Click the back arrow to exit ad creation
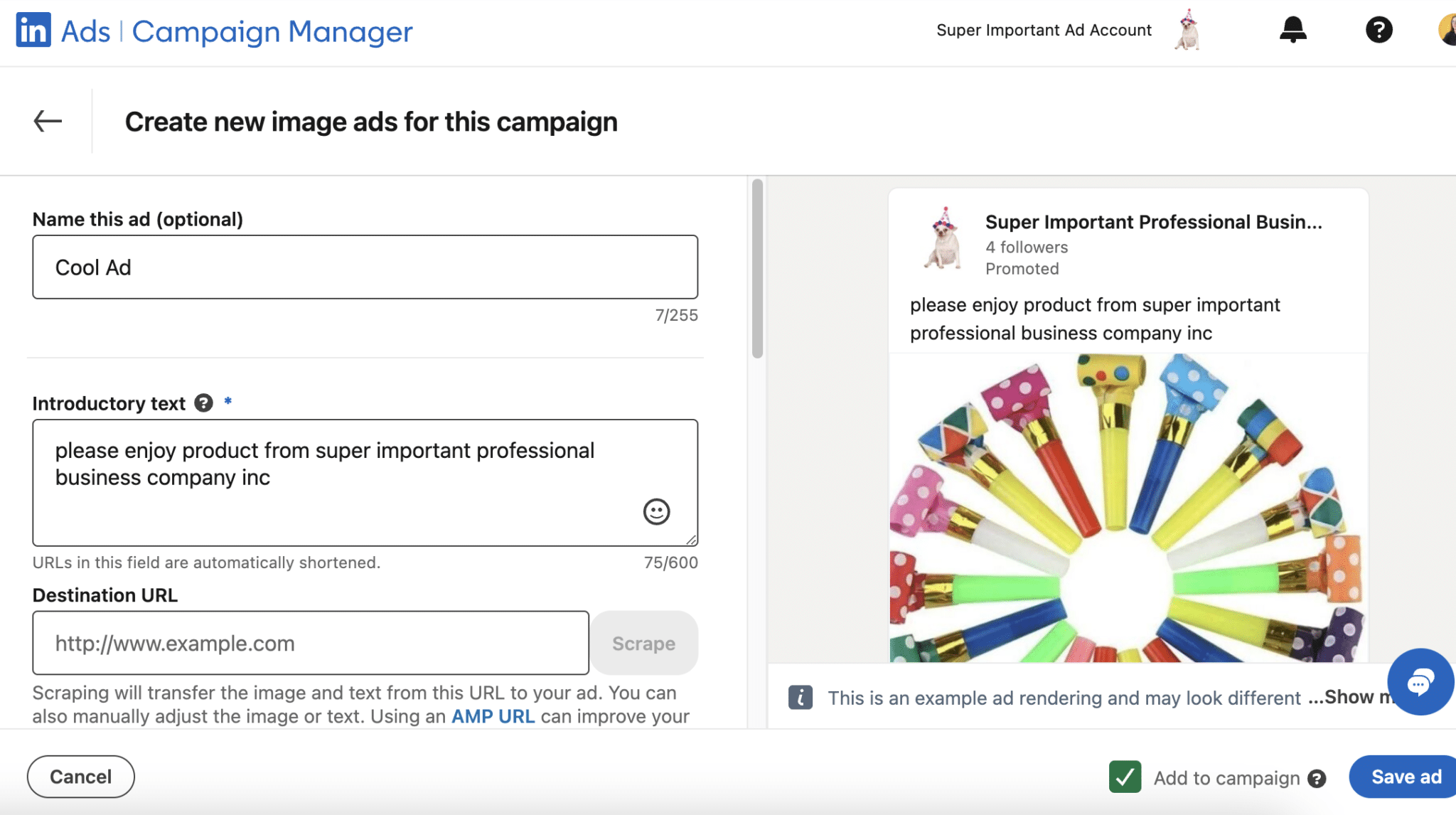The image size is (1456, 815). (x=47, y=121)
